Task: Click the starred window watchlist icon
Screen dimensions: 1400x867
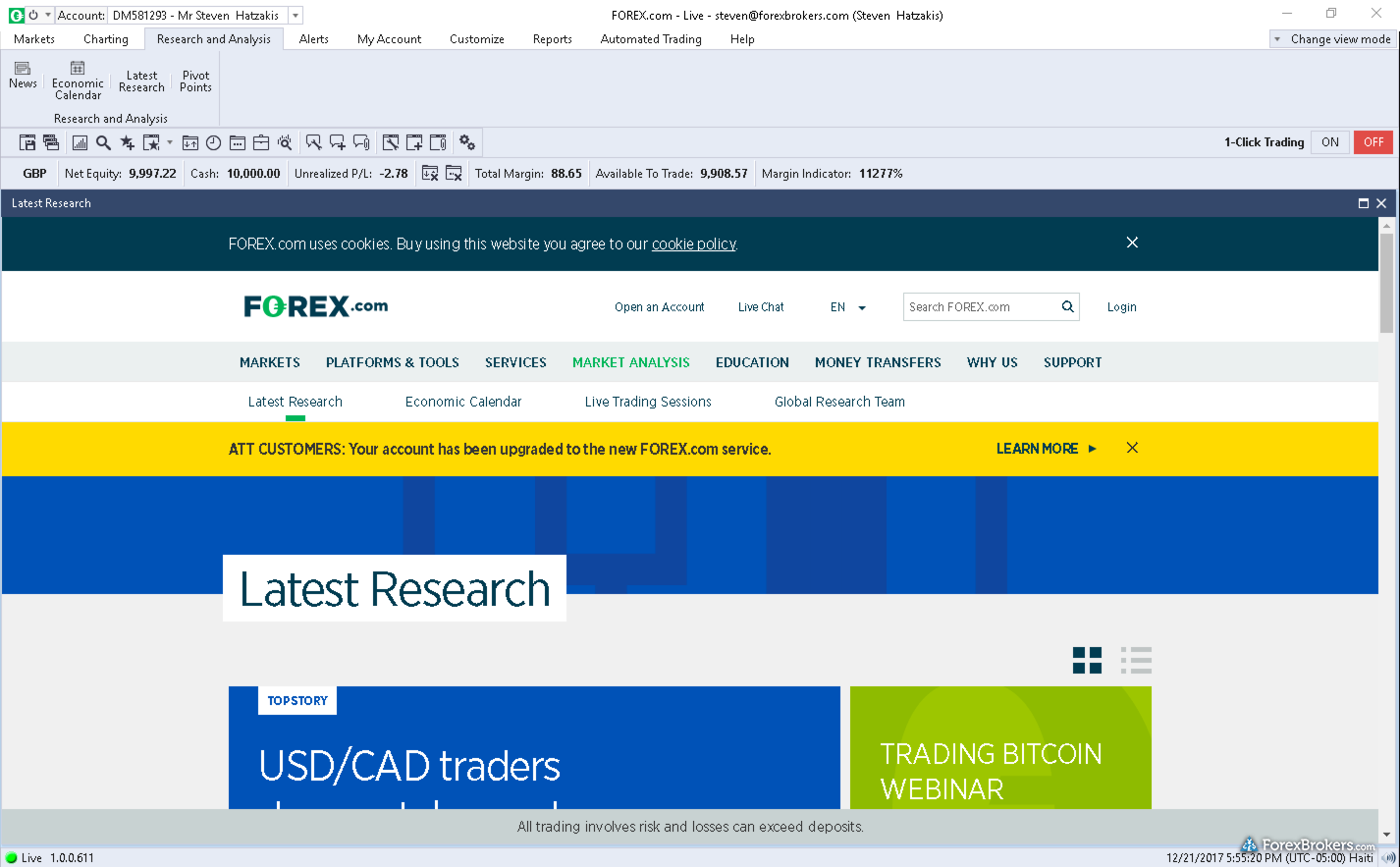Action: coord(151,142)
